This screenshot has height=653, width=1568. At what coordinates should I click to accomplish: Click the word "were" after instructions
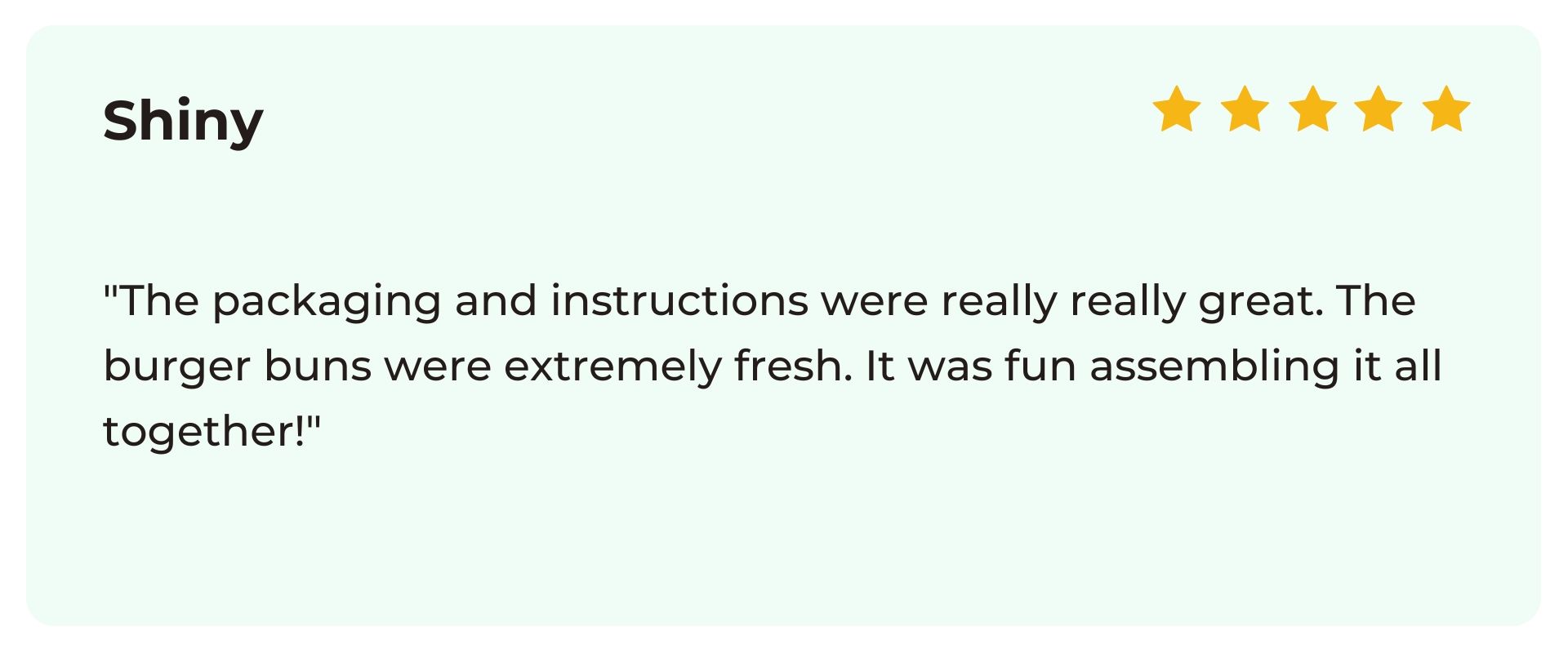tap(875, 302)
